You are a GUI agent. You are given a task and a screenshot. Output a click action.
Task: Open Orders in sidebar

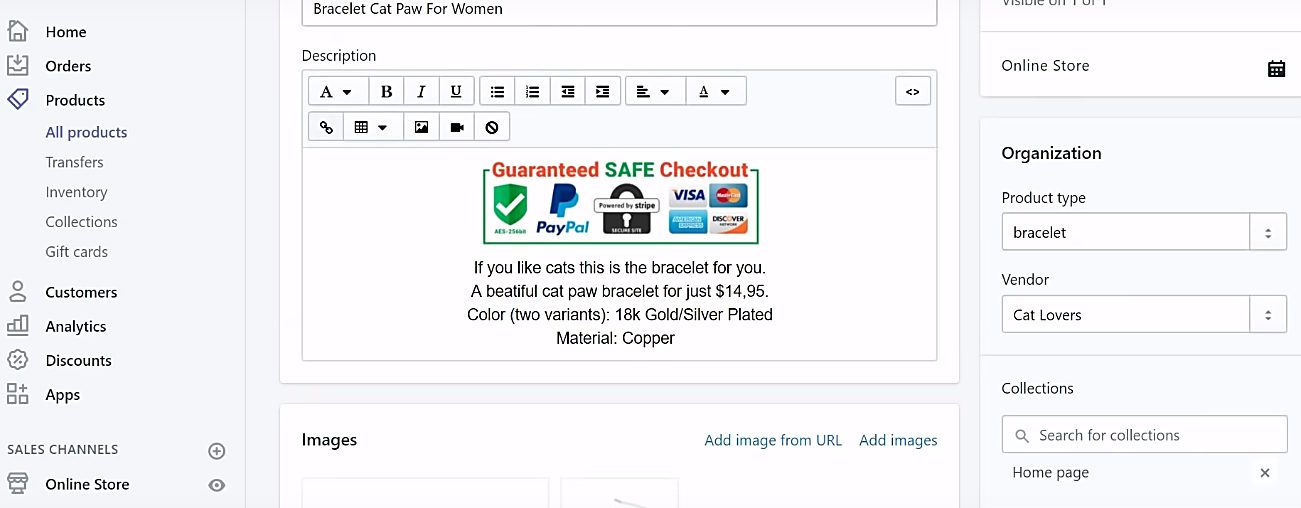click(x=68, y=66)
